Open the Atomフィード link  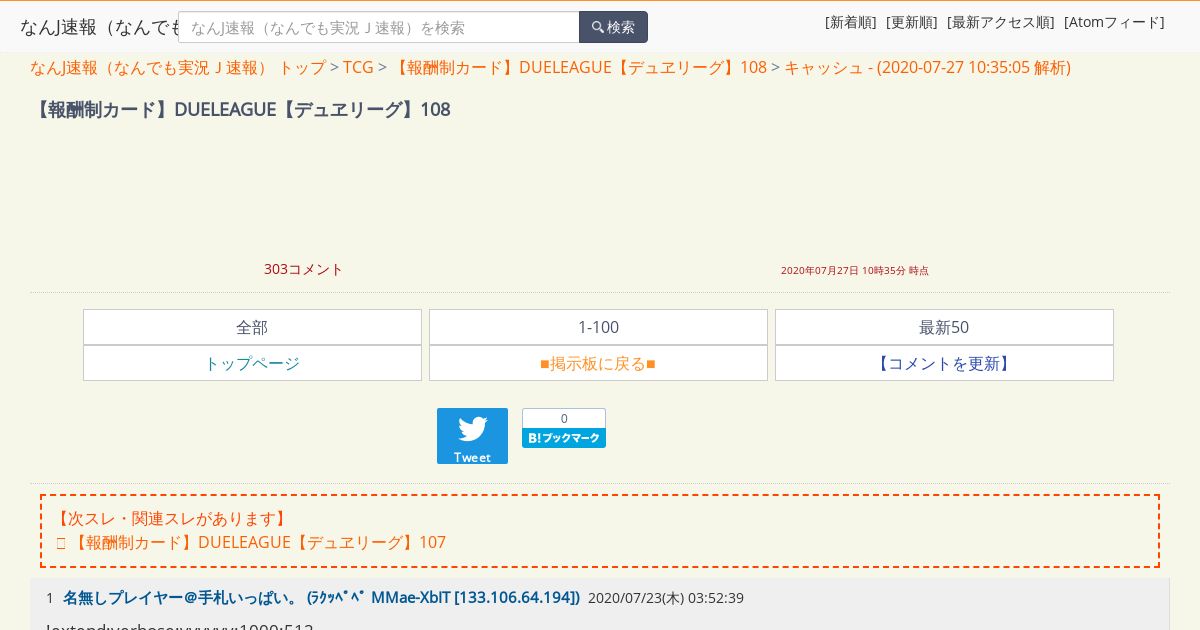pos(1114,22)
